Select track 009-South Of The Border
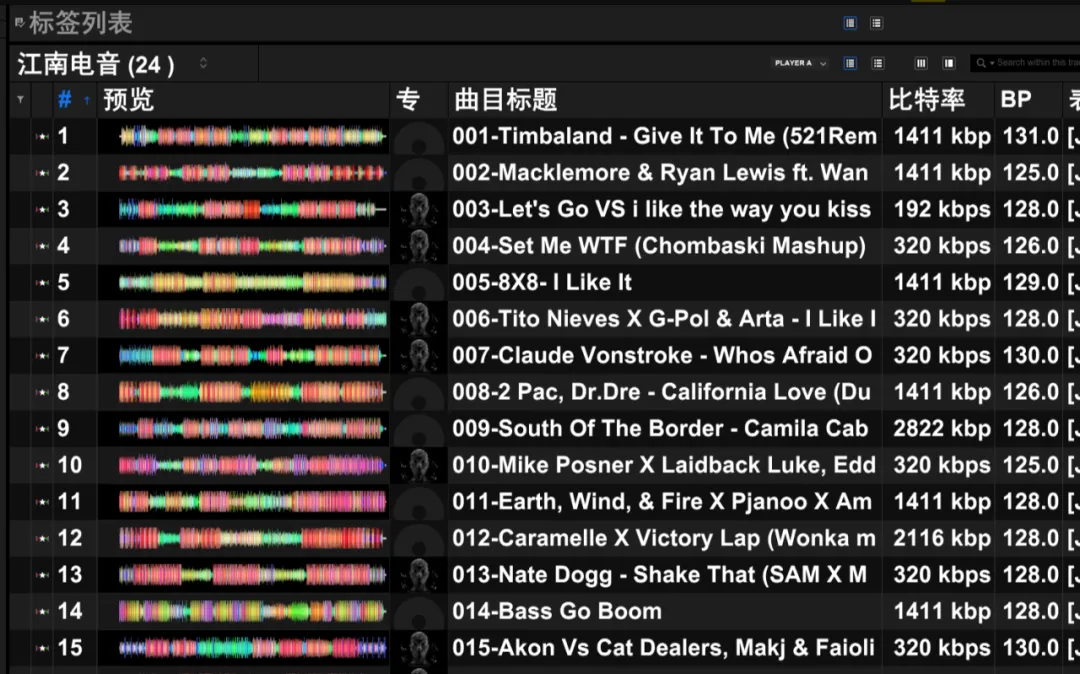1080x674 pixels. 660,428
